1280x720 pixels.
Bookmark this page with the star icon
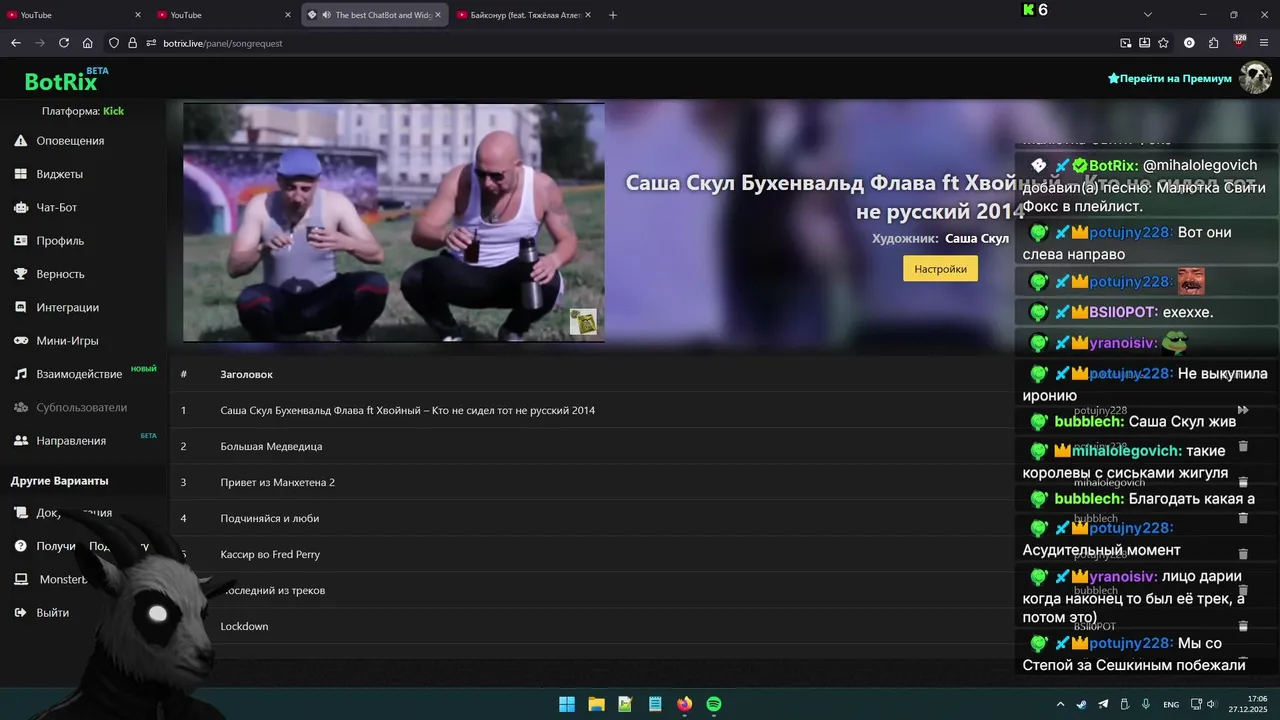pyautogui.click(x=1163, y=43)
